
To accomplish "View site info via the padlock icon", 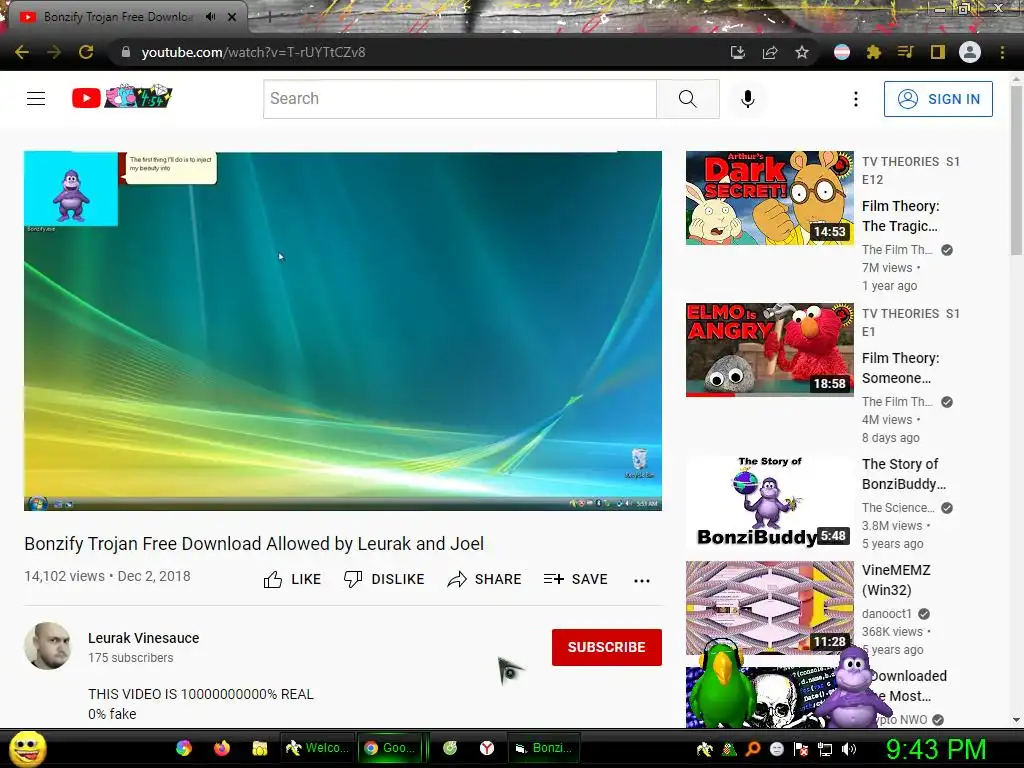I will pyautogui.click(x=126, y=52).
